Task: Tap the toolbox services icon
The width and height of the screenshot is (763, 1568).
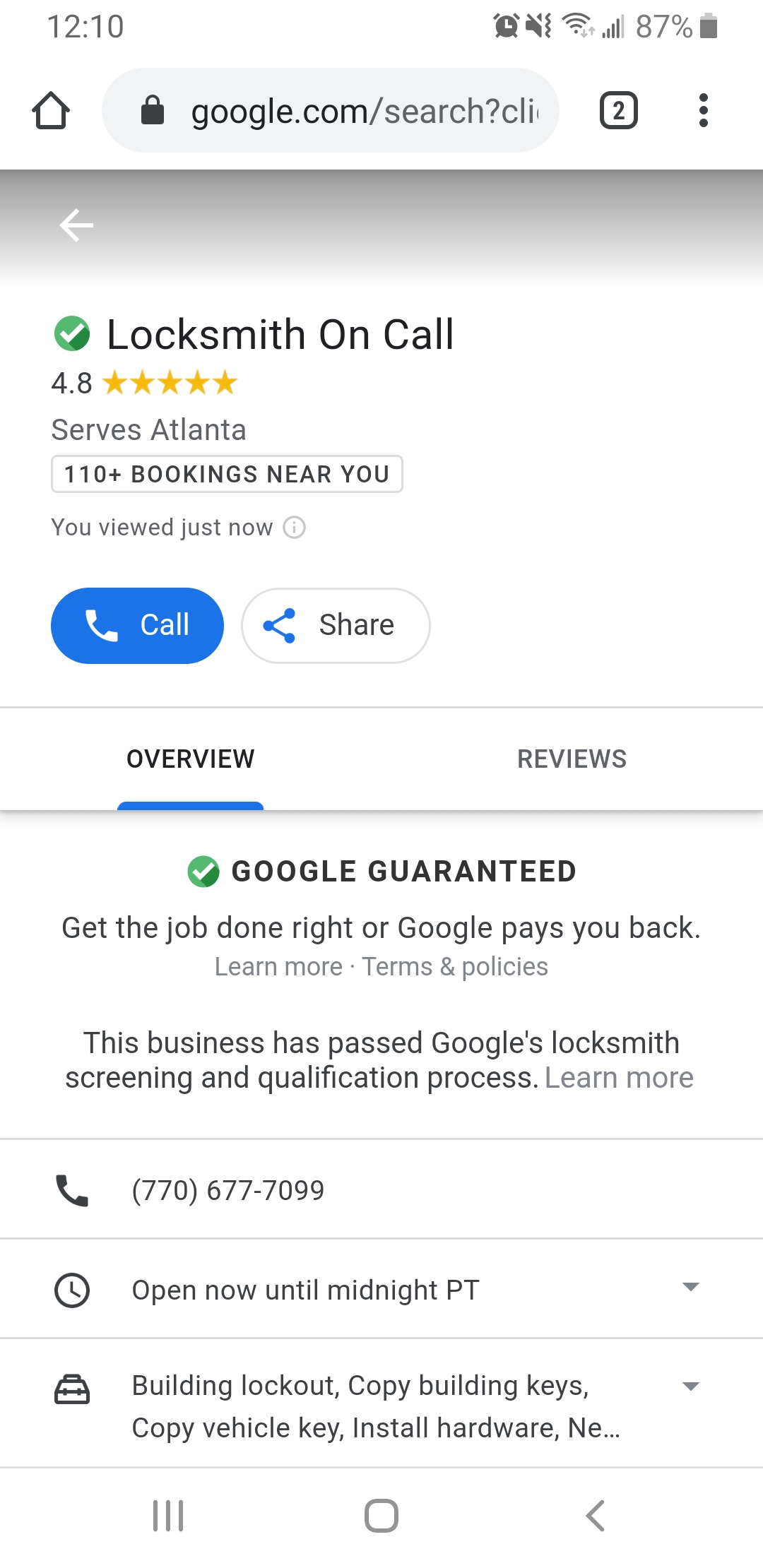Action: point(72,1389)
